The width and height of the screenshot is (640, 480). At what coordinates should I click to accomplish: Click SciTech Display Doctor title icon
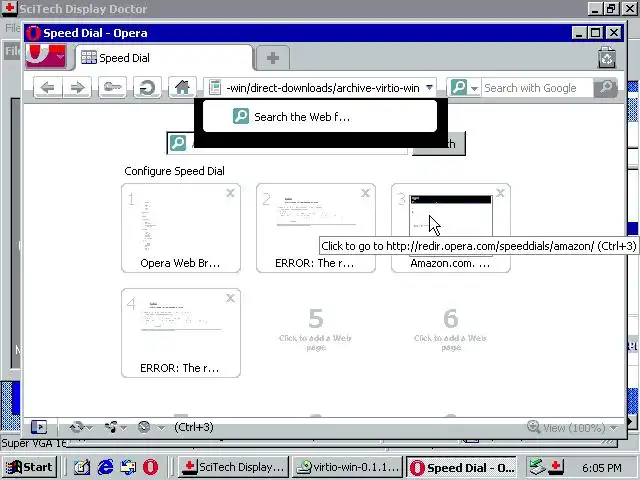click(x=9, y=8)
